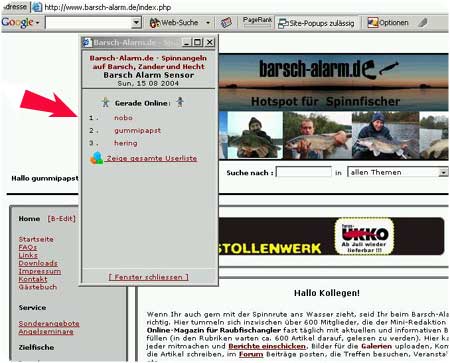Expand the Web-Suche dropdown arrow
The height and width of the screenshot is (363, 450).
point(208,23)
